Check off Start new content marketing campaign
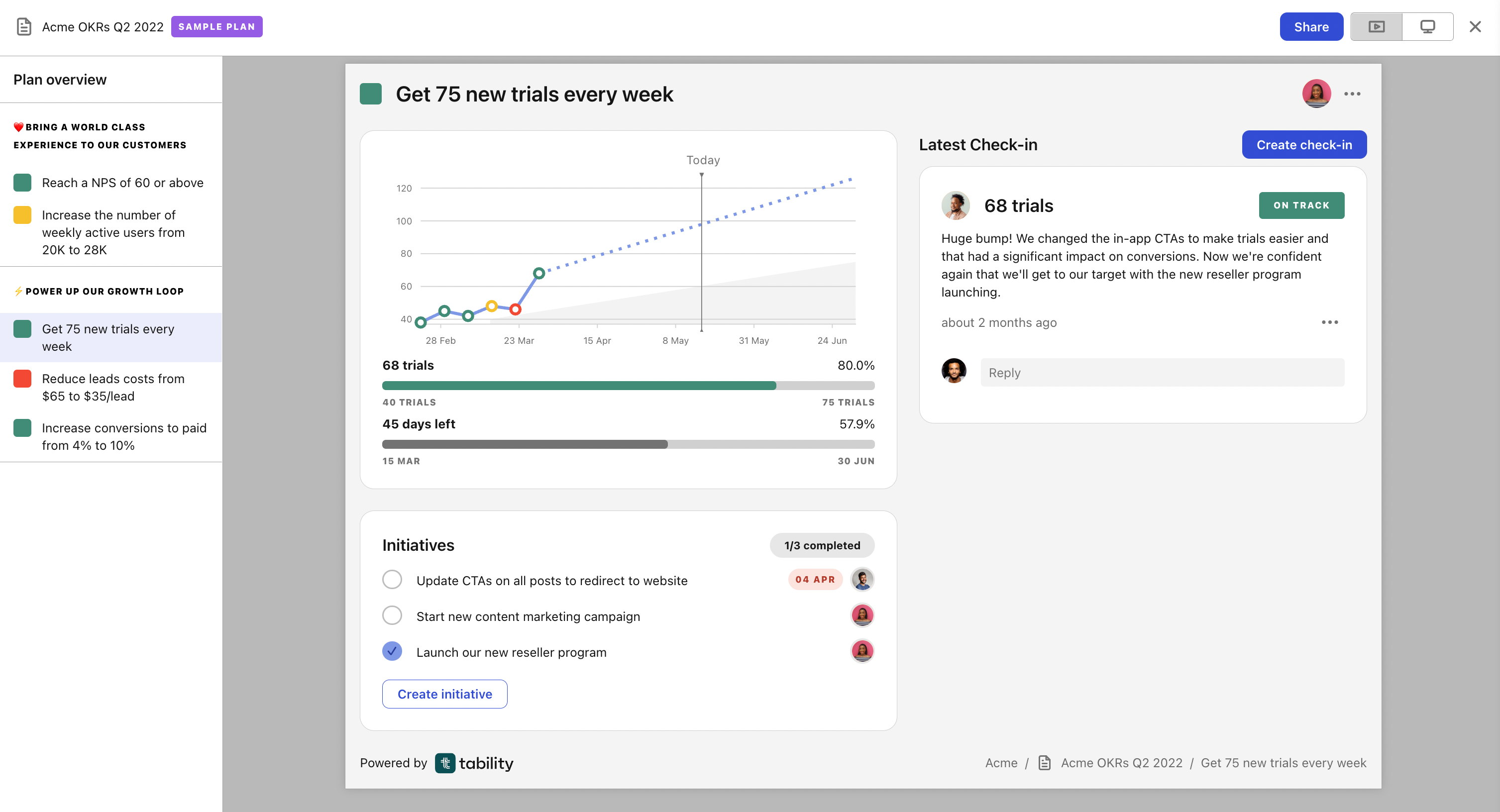This screenshot has height=812, width=1500. (392, 615)
